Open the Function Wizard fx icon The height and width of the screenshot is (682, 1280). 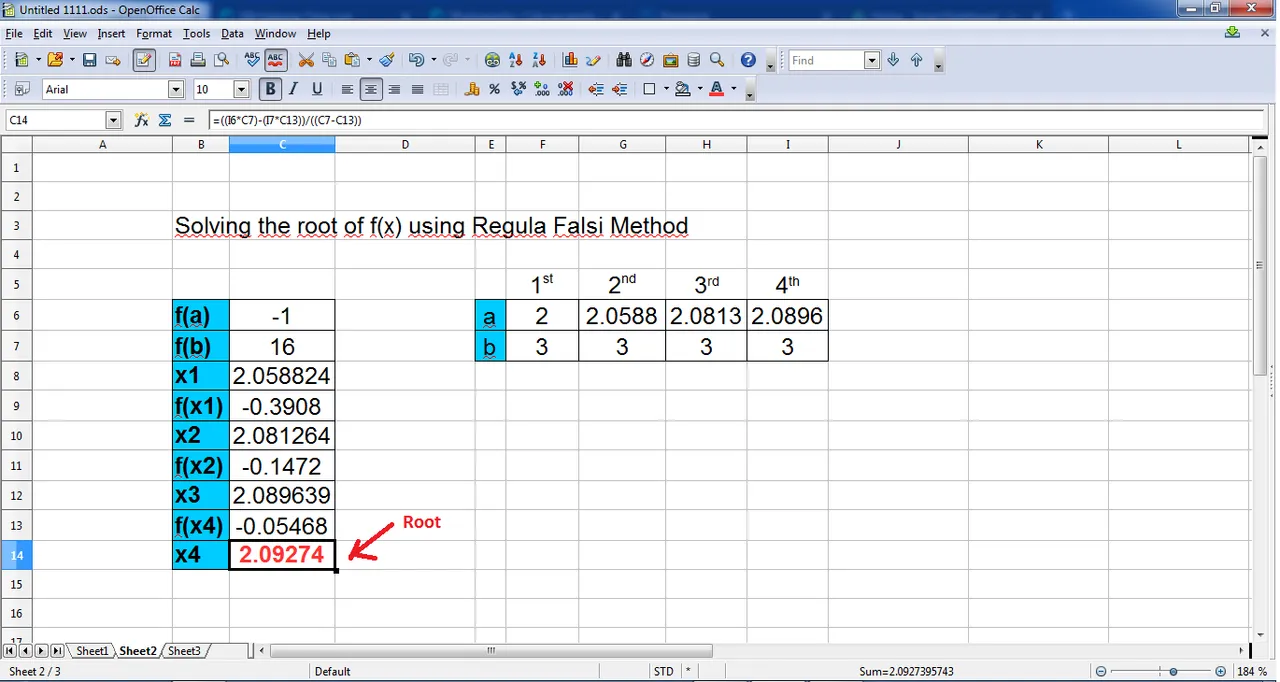point(141,120)
